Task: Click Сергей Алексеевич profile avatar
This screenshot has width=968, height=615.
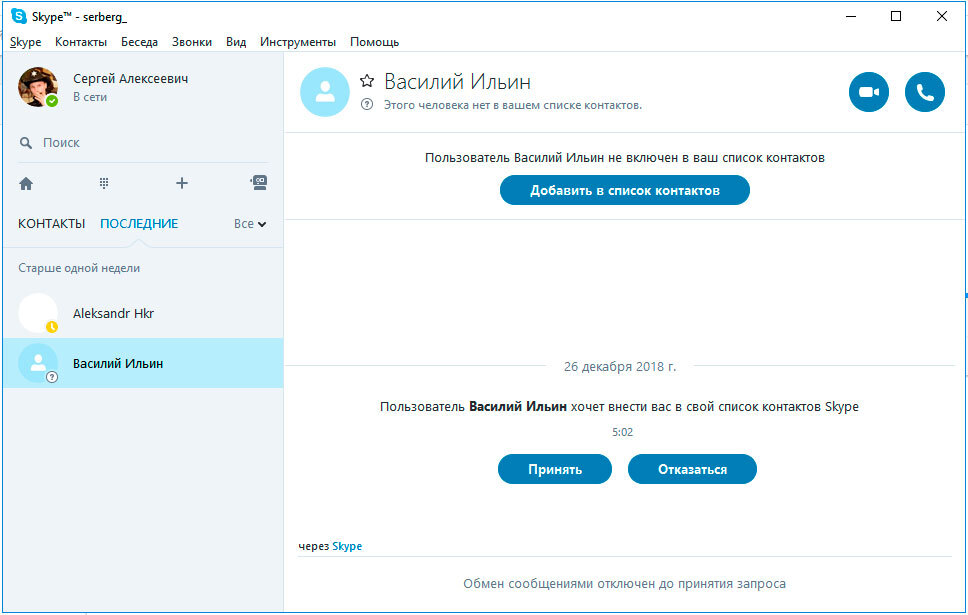Action: (38, 87)
